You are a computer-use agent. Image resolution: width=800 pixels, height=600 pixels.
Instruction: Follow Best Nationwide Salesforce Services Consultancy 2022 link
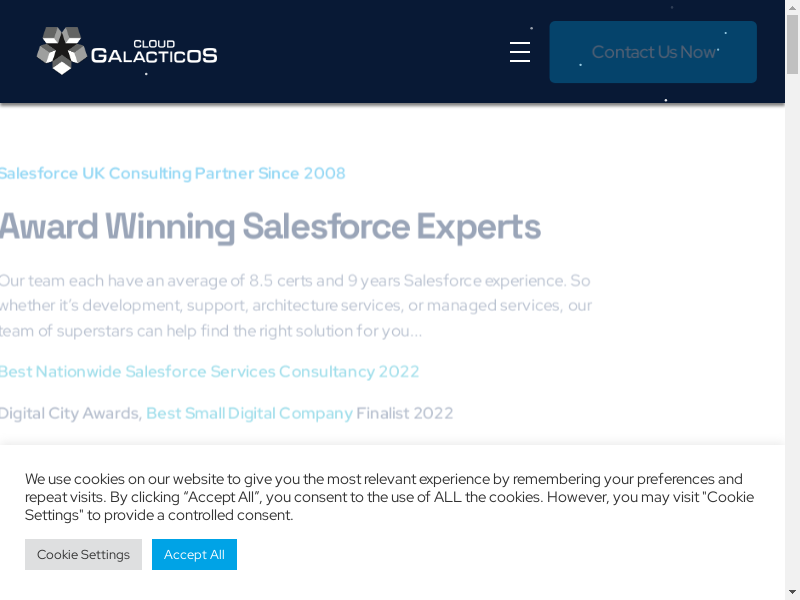pyautogui.click(x=209, y=371)
